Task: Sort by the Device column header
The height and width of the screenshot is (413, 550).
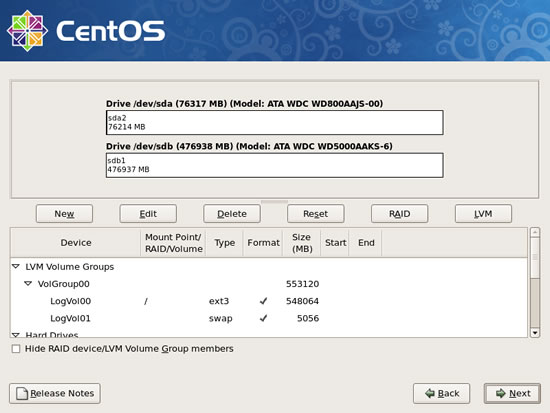Action: pyautogui.click(x=76, y=242)
